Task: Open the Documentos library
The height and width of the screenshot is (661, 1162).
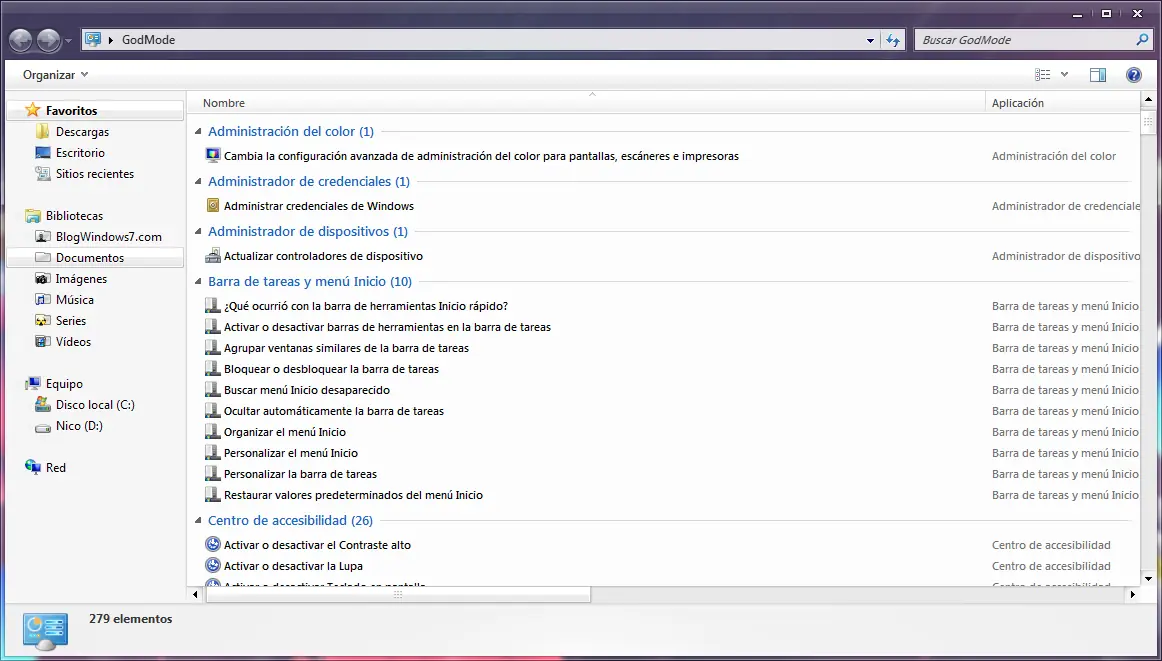Action: [x=90, y=258]
